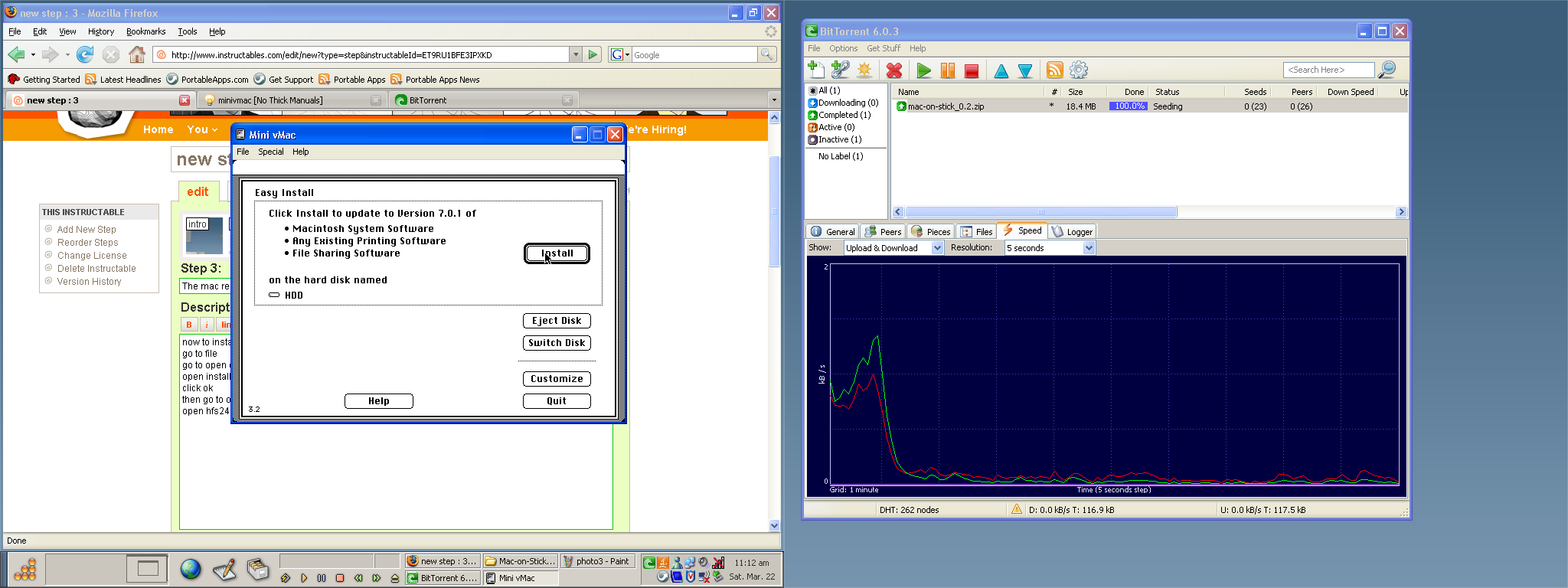
Task: Switch to minivmac No Thick Manuals tab
Action: pos(291,100)
